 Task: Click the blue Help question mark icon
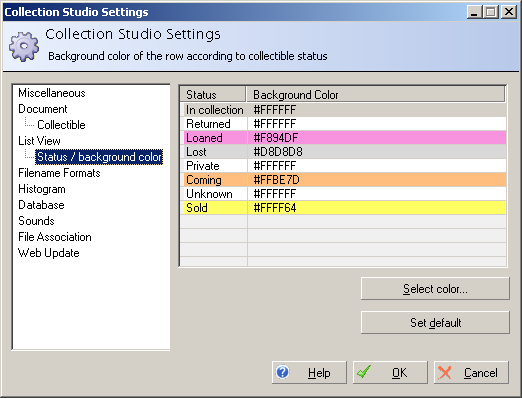tap(283, 372)
